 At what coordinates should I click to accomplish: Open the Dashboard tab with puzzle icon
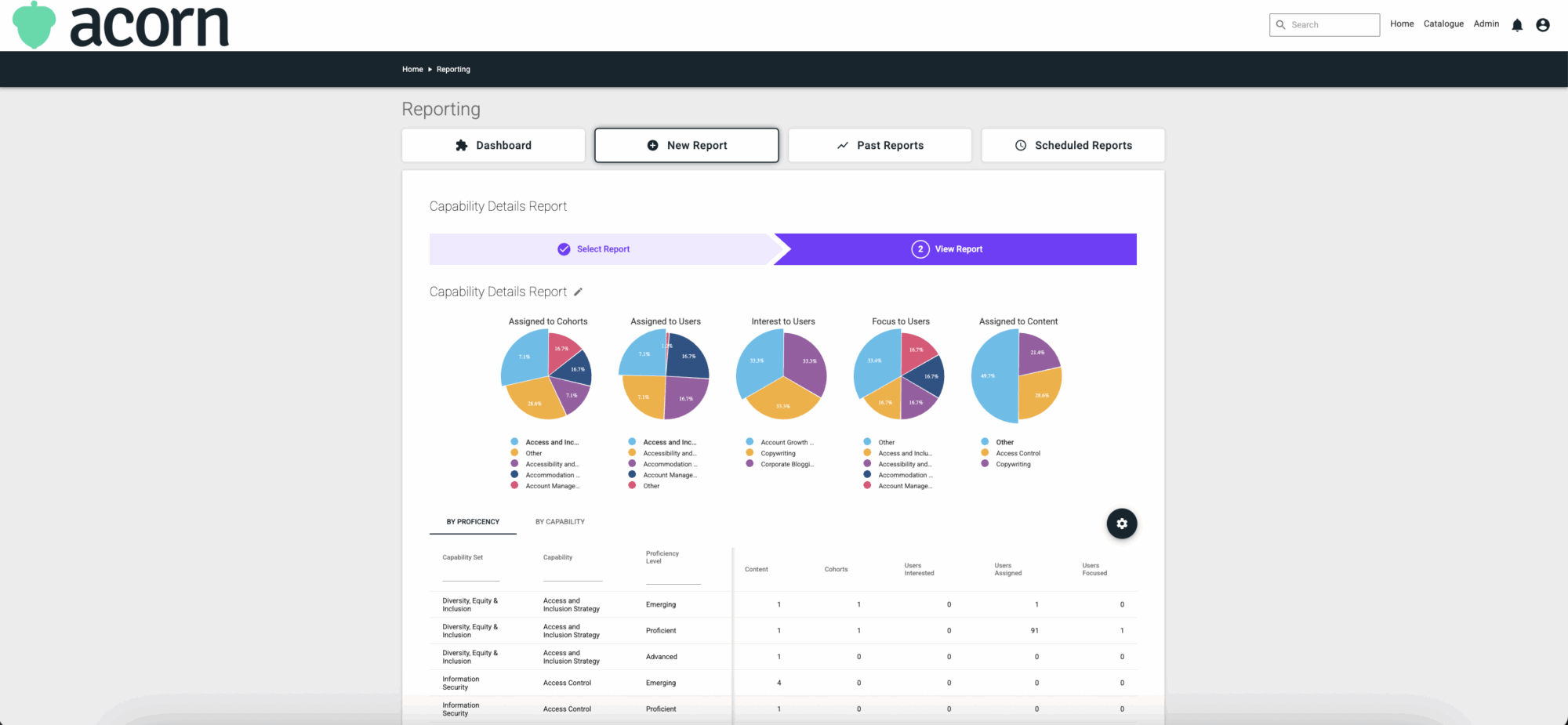(x=493, y=146)
